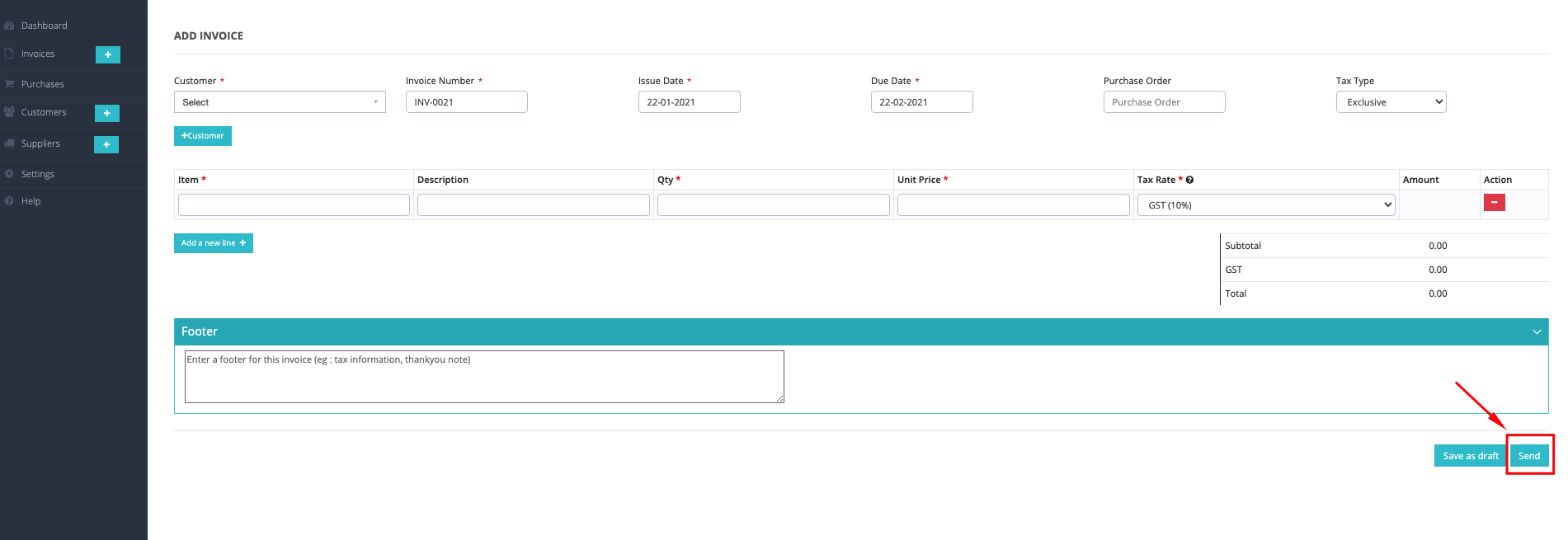Image resolution: width=1568 pixels, height=540 pixels.
Task: Click the Issue Date field
Action: click(690, 102)
